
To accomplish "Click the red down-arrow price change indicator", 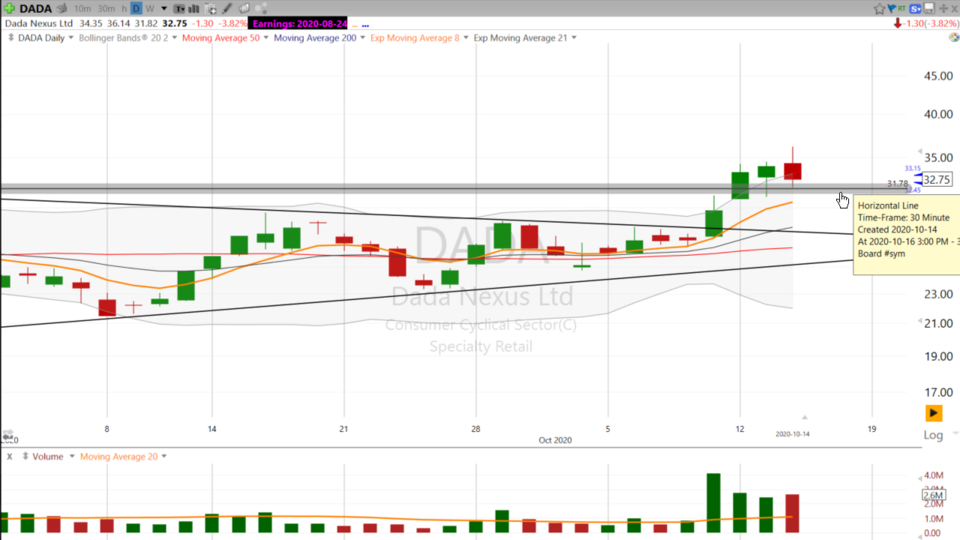I will 898,23.
